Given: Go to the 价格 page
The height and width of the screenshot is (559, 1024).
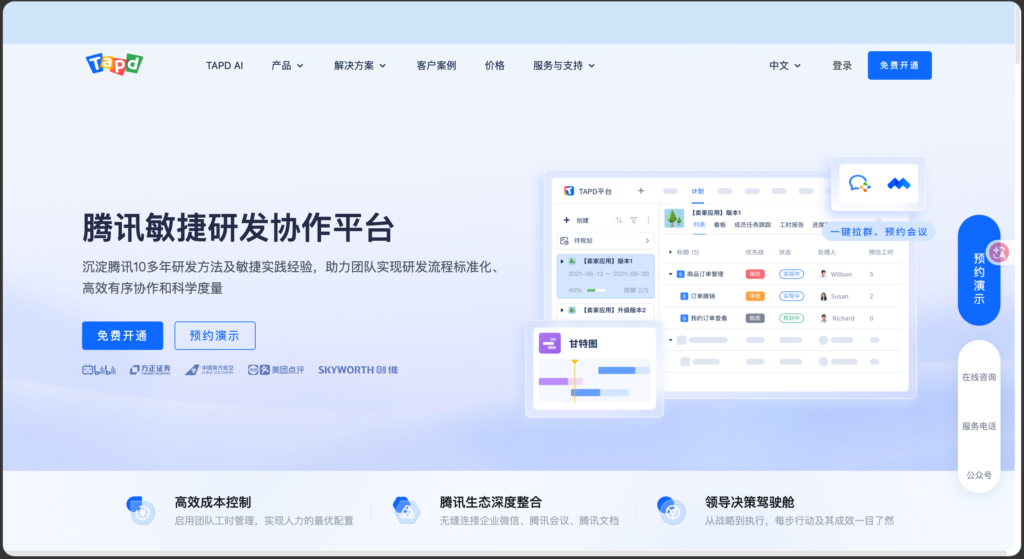Looking at the screenshot, I should (x=494, y=65).
